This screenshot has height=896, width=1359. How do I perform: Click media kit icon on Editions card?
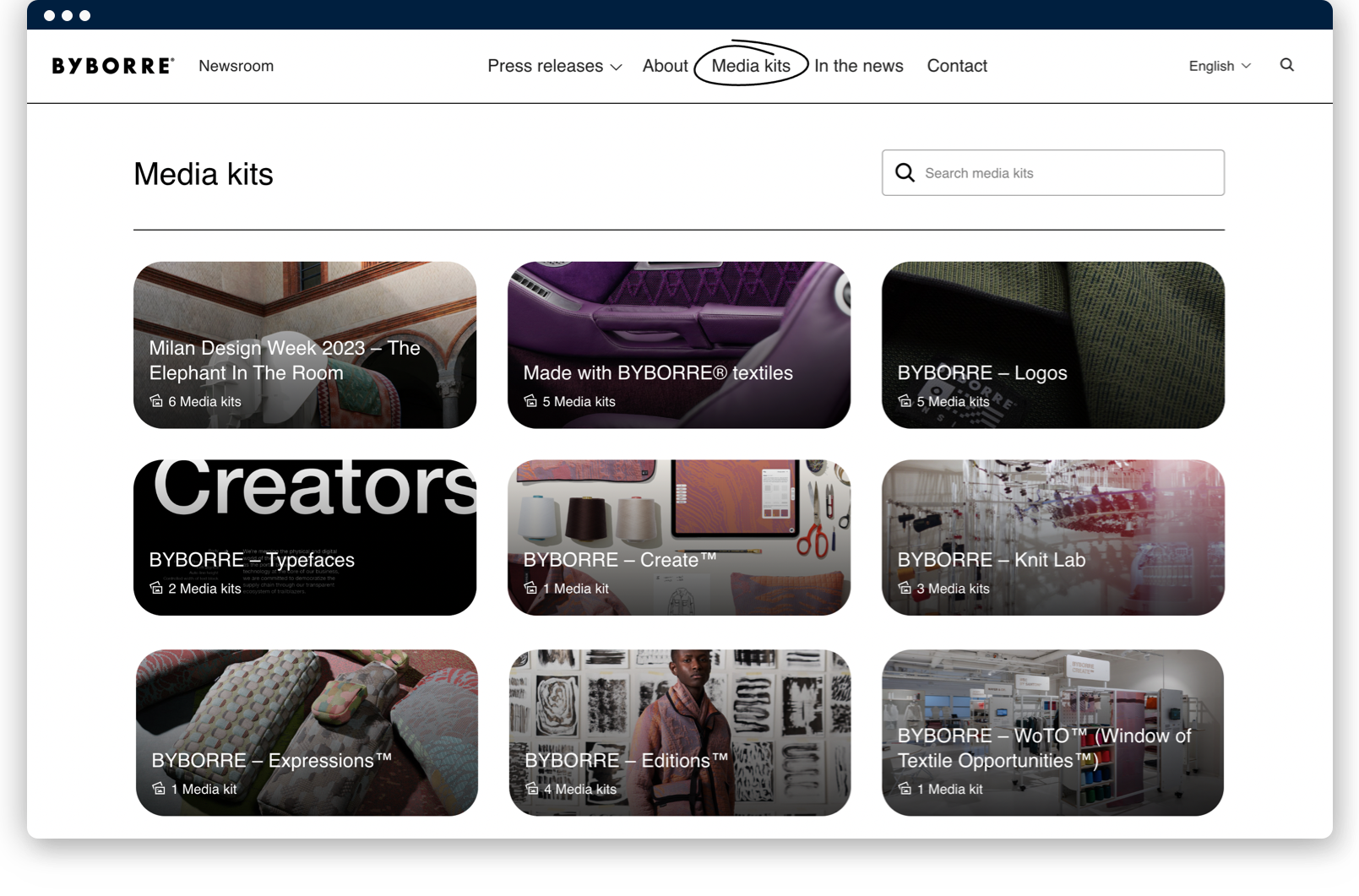pyautogui.click(x=532, y=789)
